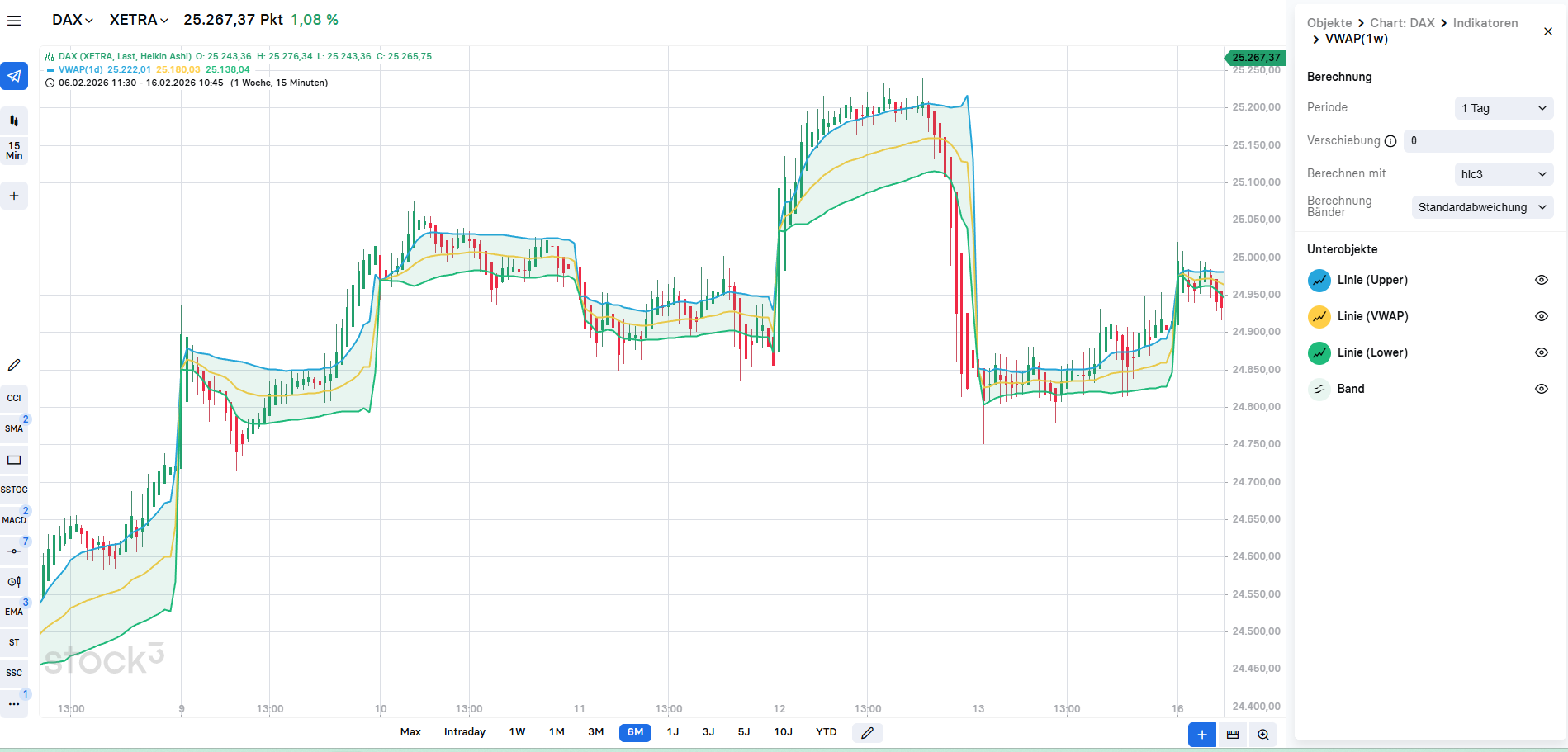Toggle visibility of Linie (Upper)

click(1542, 280)
